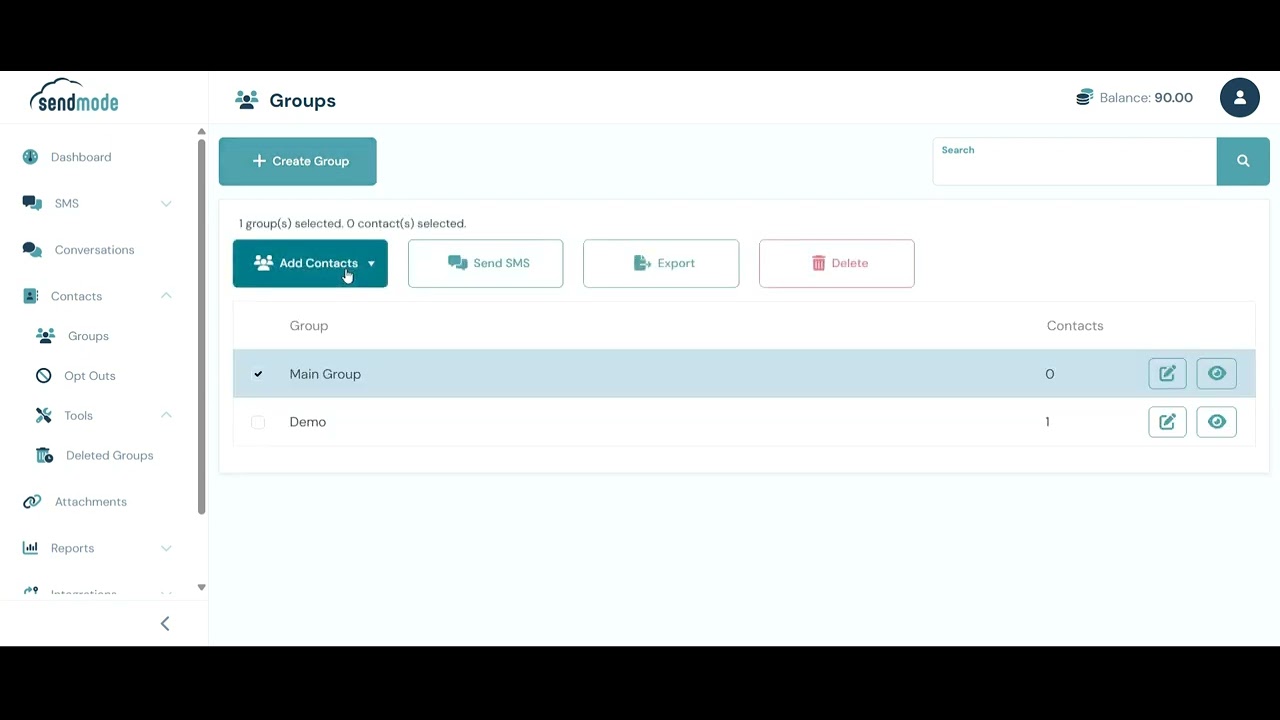Click the Main Group name text
The image size is (1280, 720).
[325, 374]
